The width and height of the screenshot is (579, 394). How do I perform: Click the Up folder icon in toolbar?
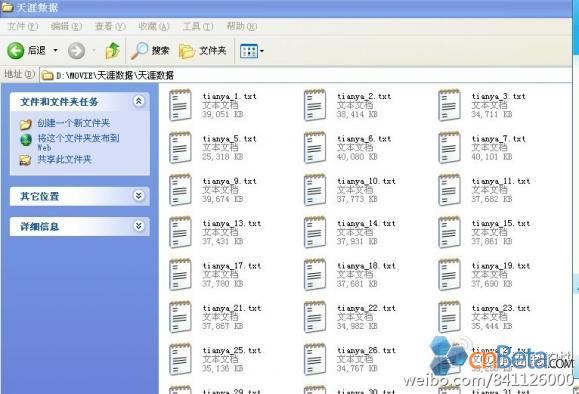112,51
